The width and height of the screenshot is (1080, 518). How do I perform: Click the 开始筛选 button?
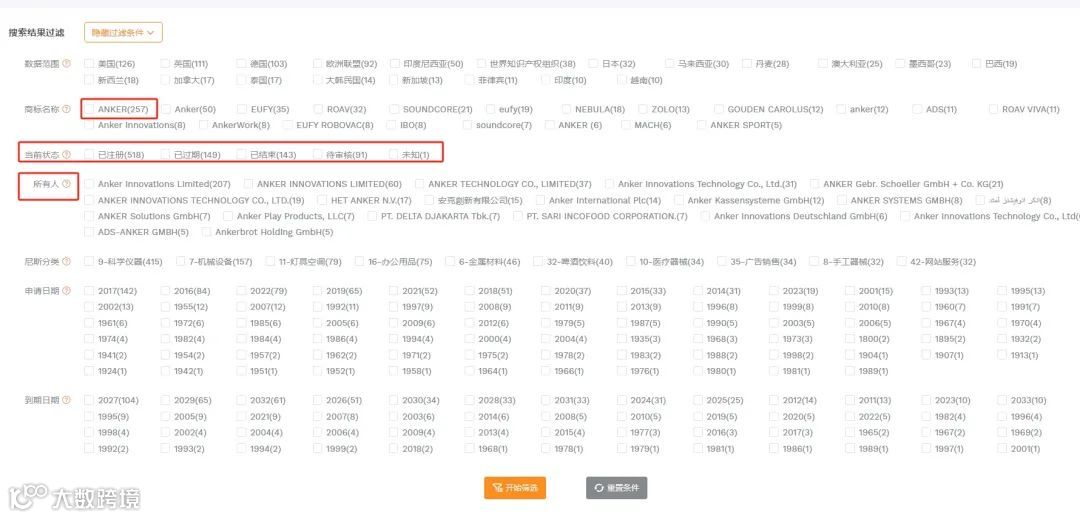(x=515, y=488)
